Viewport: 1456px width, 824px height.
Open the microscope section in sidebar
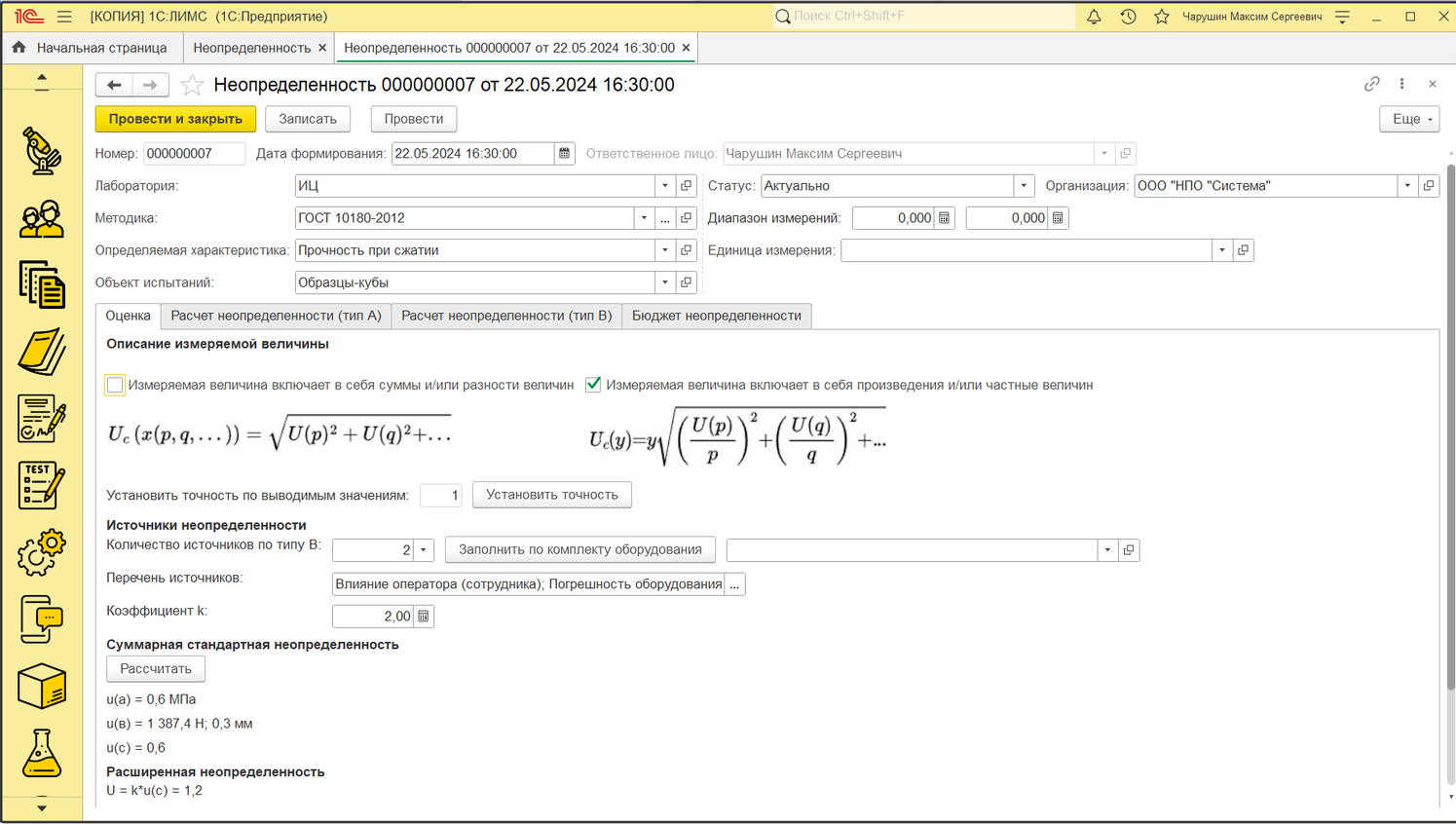click(41, 151)
